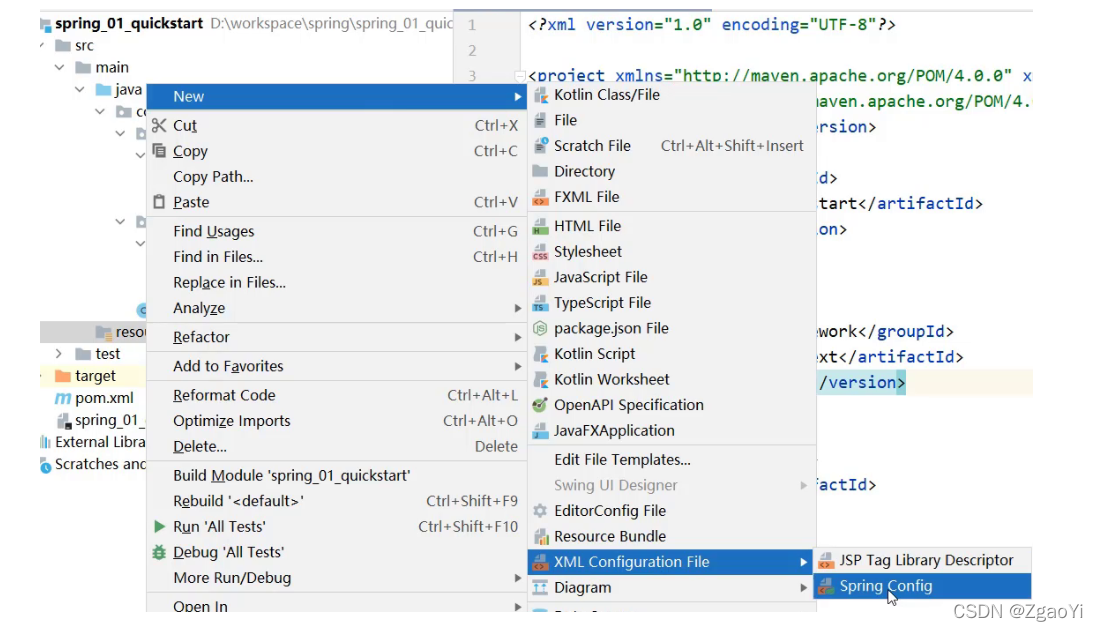Open the Refactor submenu arrow
The width and height of the screenshot is (1098, 631).
[517, 337]
